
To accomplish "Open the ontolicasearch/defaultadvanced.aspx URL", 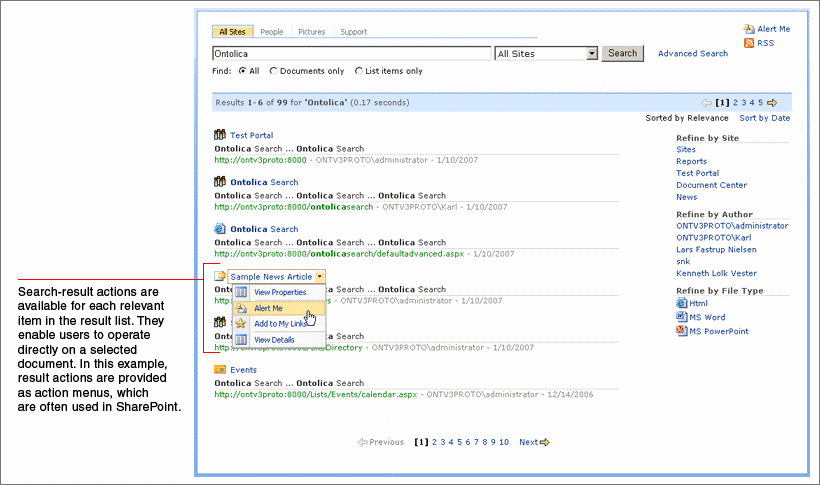I will (339, 254).
